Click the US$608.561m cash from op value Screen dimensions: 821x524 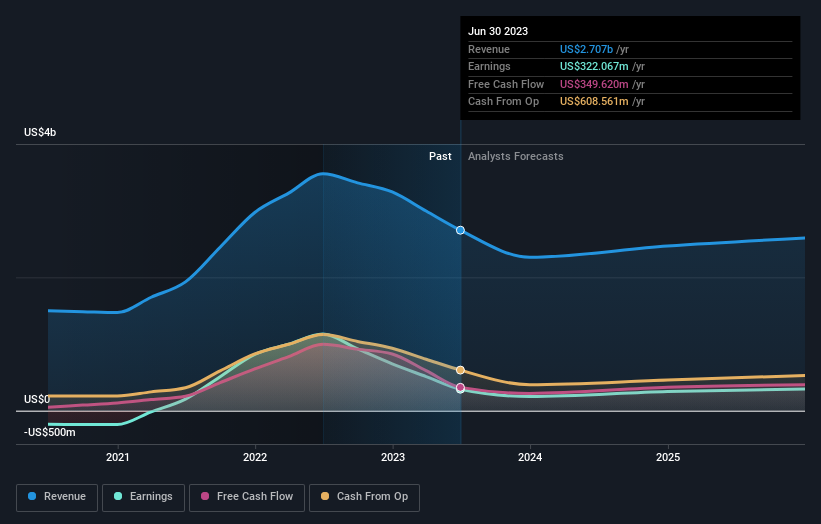(x=594, y=102)
